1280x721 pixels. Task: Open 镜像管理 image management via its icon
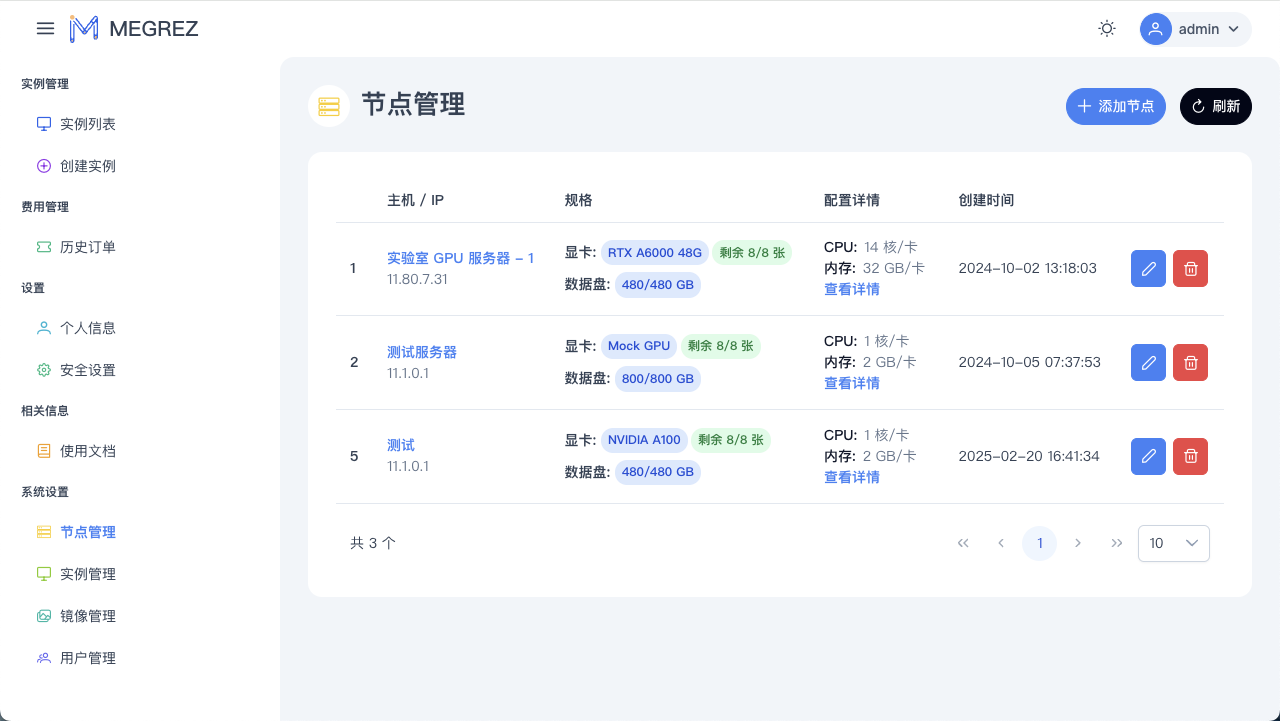43,615
